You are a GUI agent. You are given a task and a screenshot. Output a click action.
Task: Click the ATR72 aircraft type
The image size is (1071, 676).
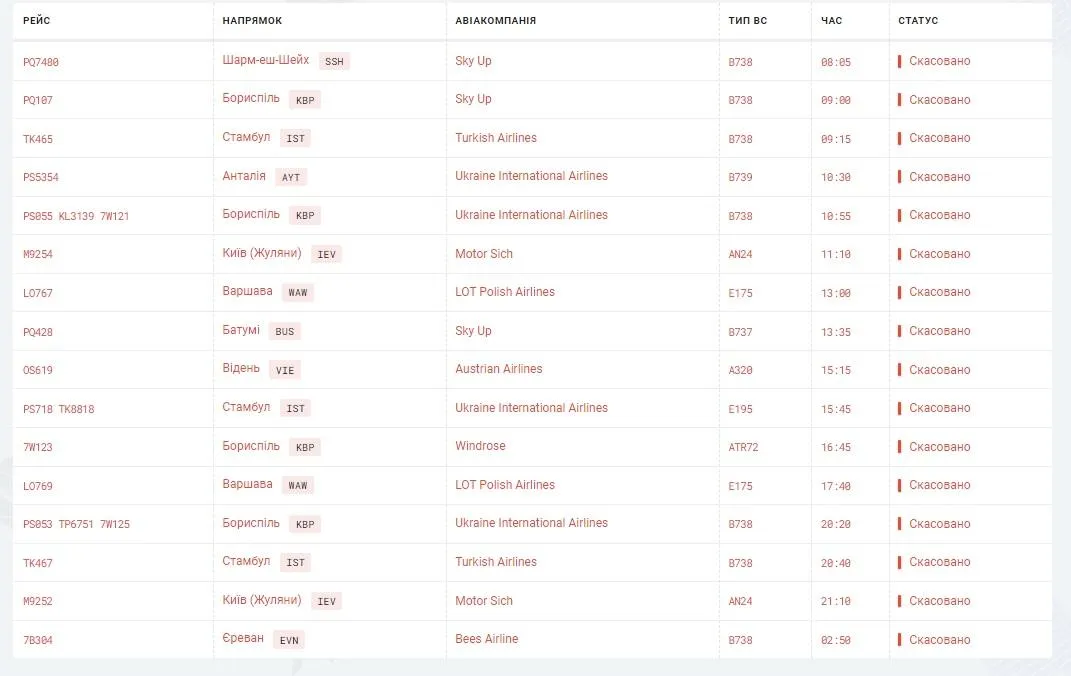(743, 447)
